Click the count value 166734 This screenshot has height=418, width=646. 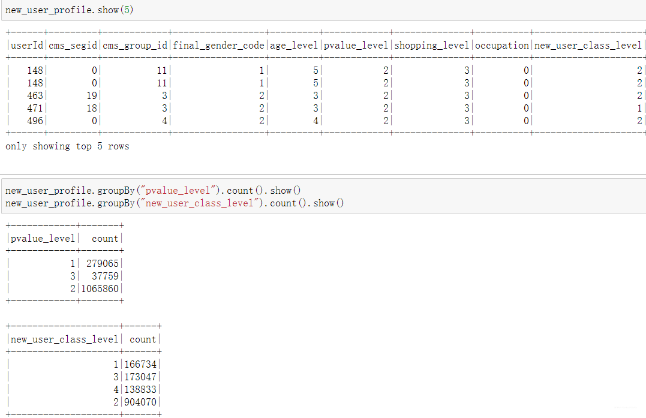click(x=140, y=364)
